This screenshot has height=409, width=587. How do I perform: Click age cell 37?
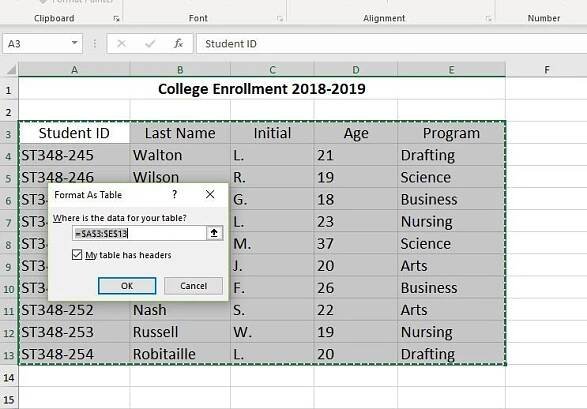356,244
